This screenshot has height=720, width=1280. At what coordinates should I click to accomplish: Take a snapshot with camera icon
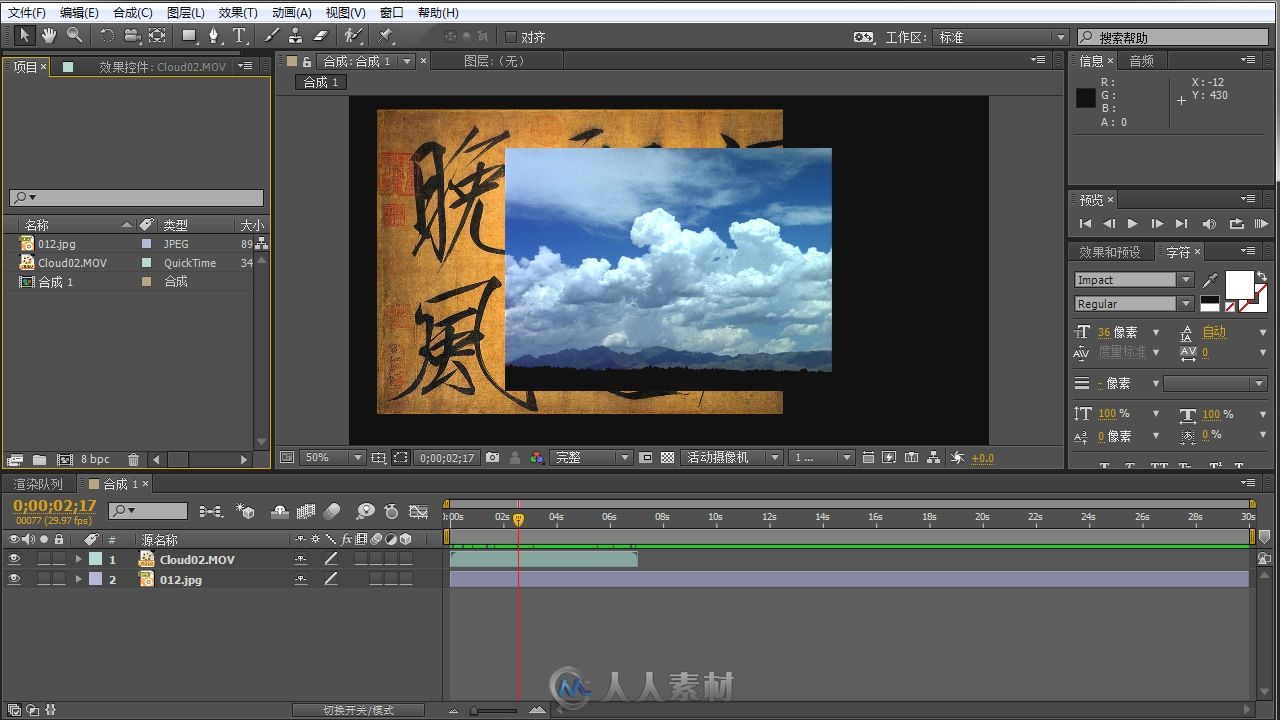pyautogui.click(x=492, y=458)
